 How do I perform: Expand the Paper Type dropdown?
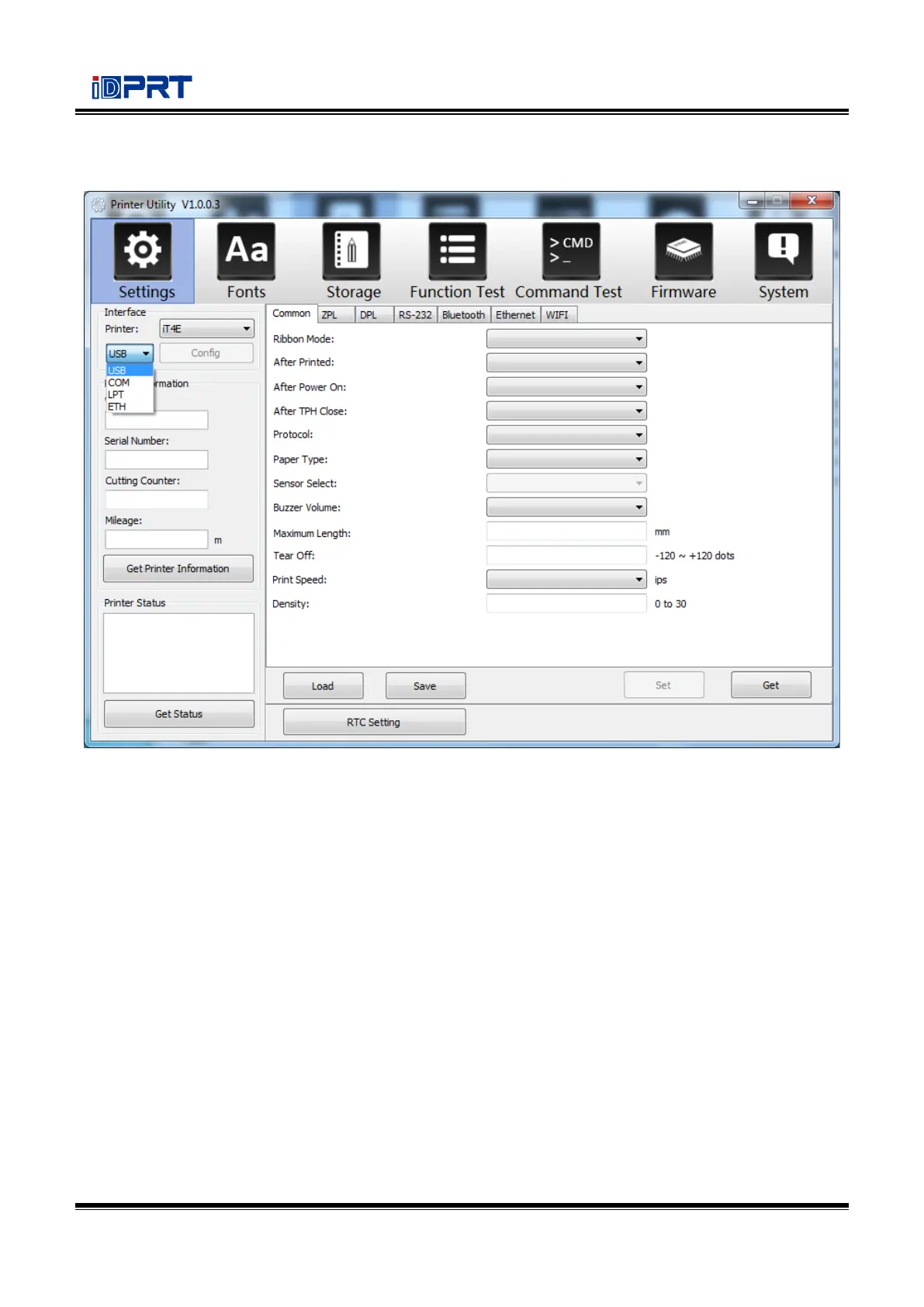[566, 459]
